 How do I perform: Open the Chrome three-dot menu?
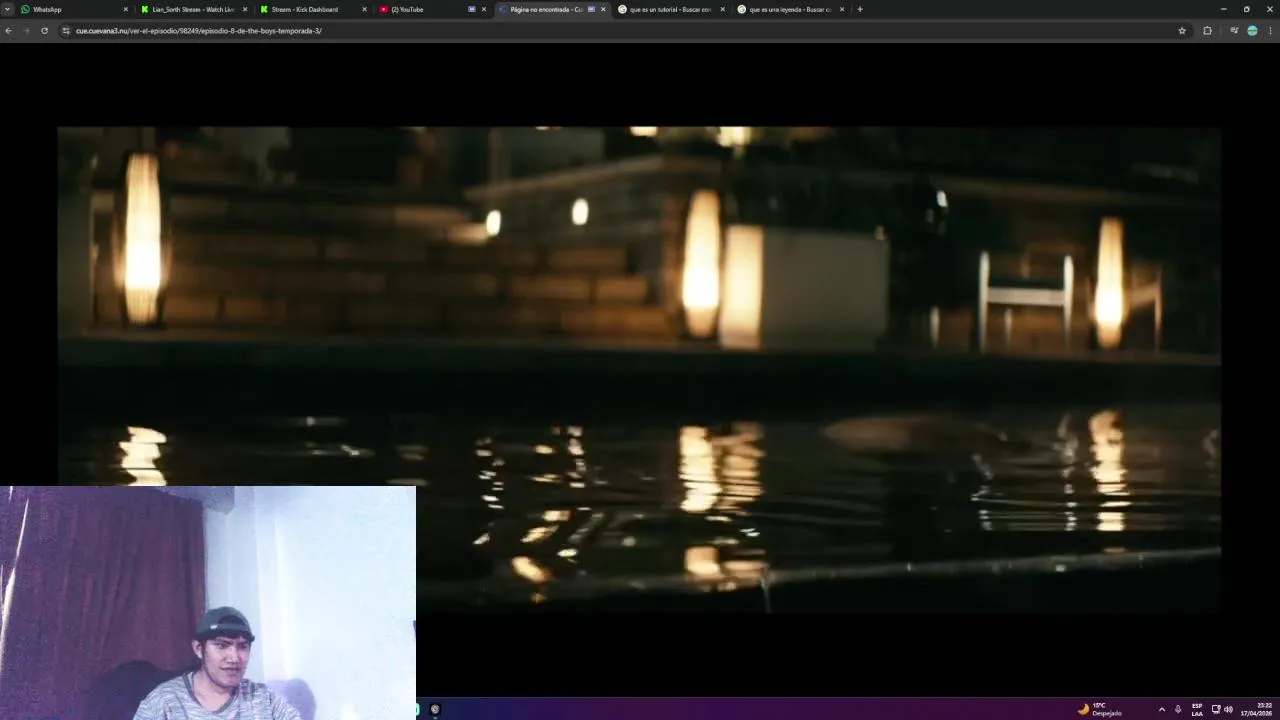(1271, 31)
